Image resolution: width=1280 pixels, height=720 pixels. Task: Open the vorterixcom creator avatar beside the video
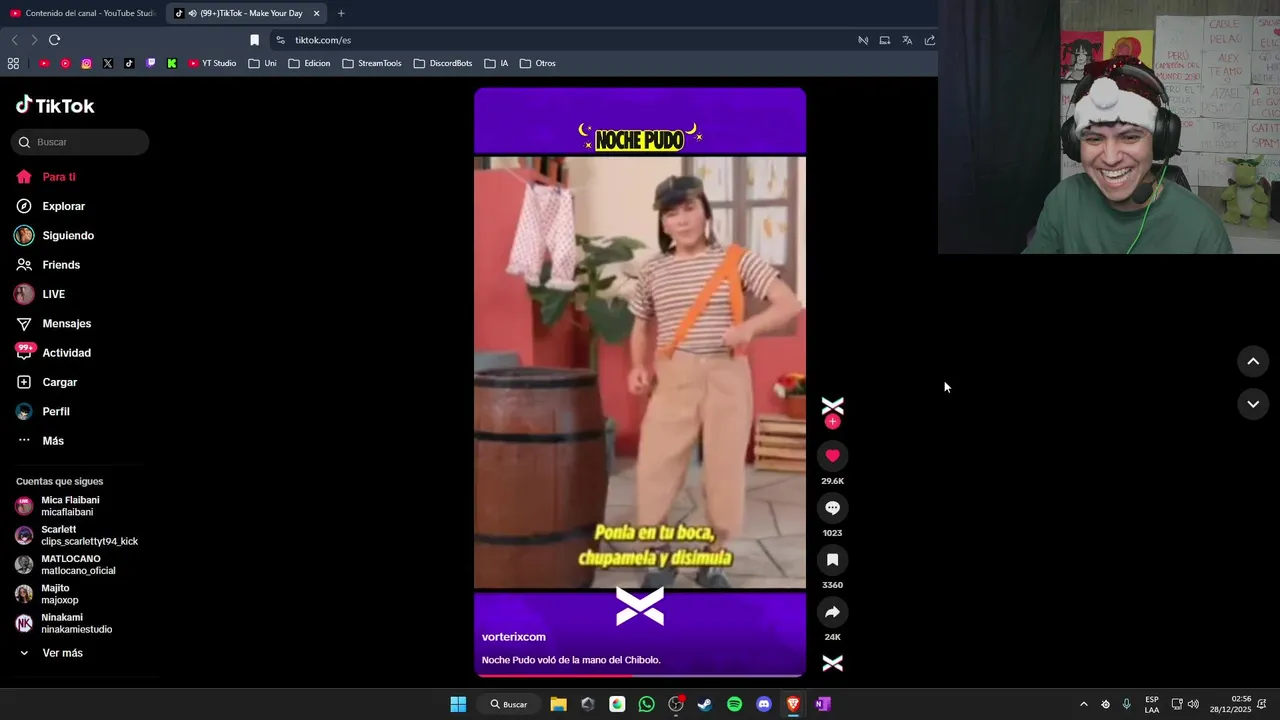832,406
